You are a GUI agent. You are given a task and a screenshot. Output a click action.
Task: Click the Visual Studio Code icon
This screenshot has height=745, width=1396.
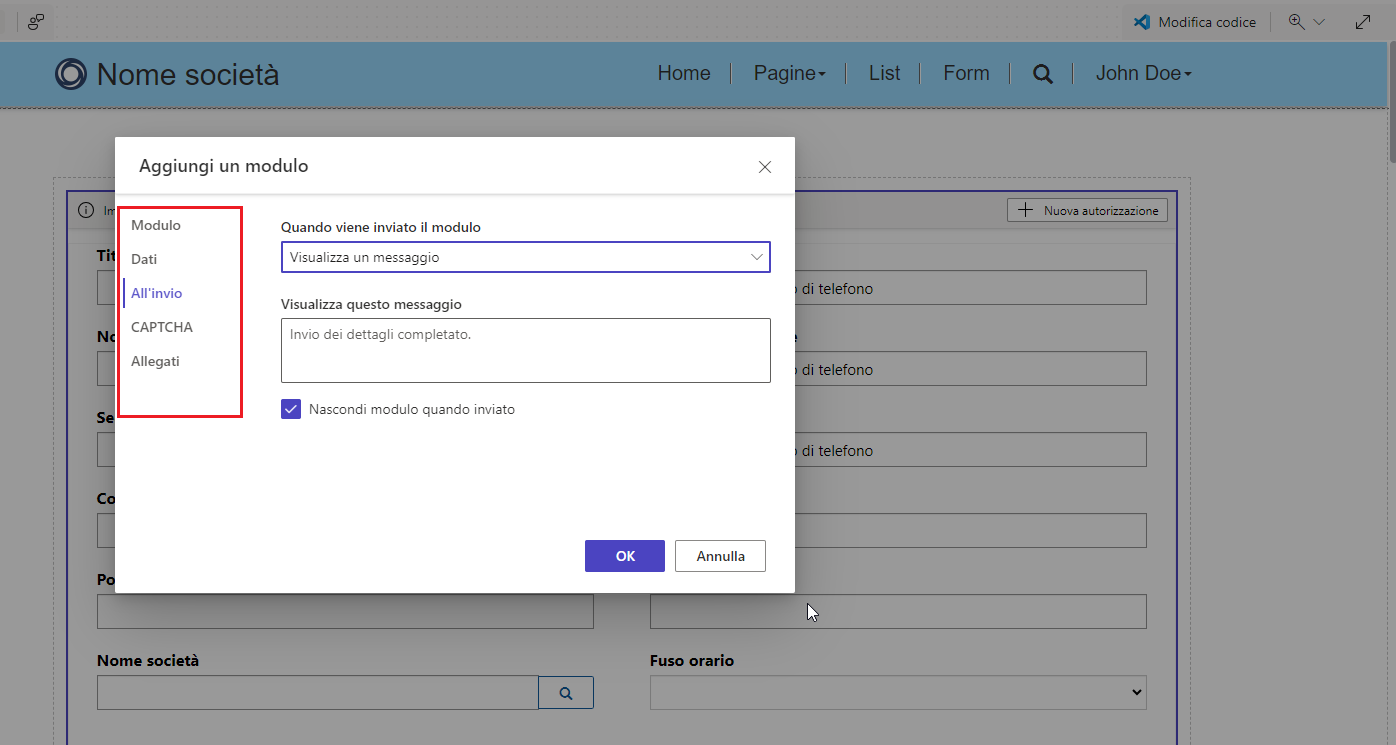click(1140, 22)
